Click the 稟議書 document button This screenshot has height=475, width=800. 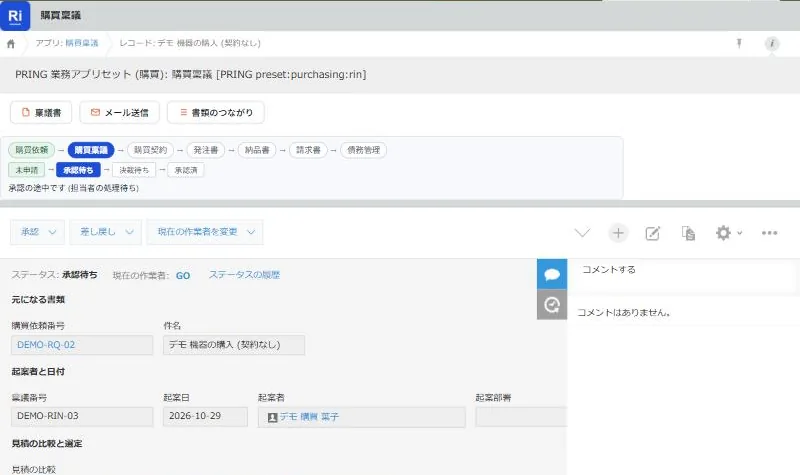(41, 112)
